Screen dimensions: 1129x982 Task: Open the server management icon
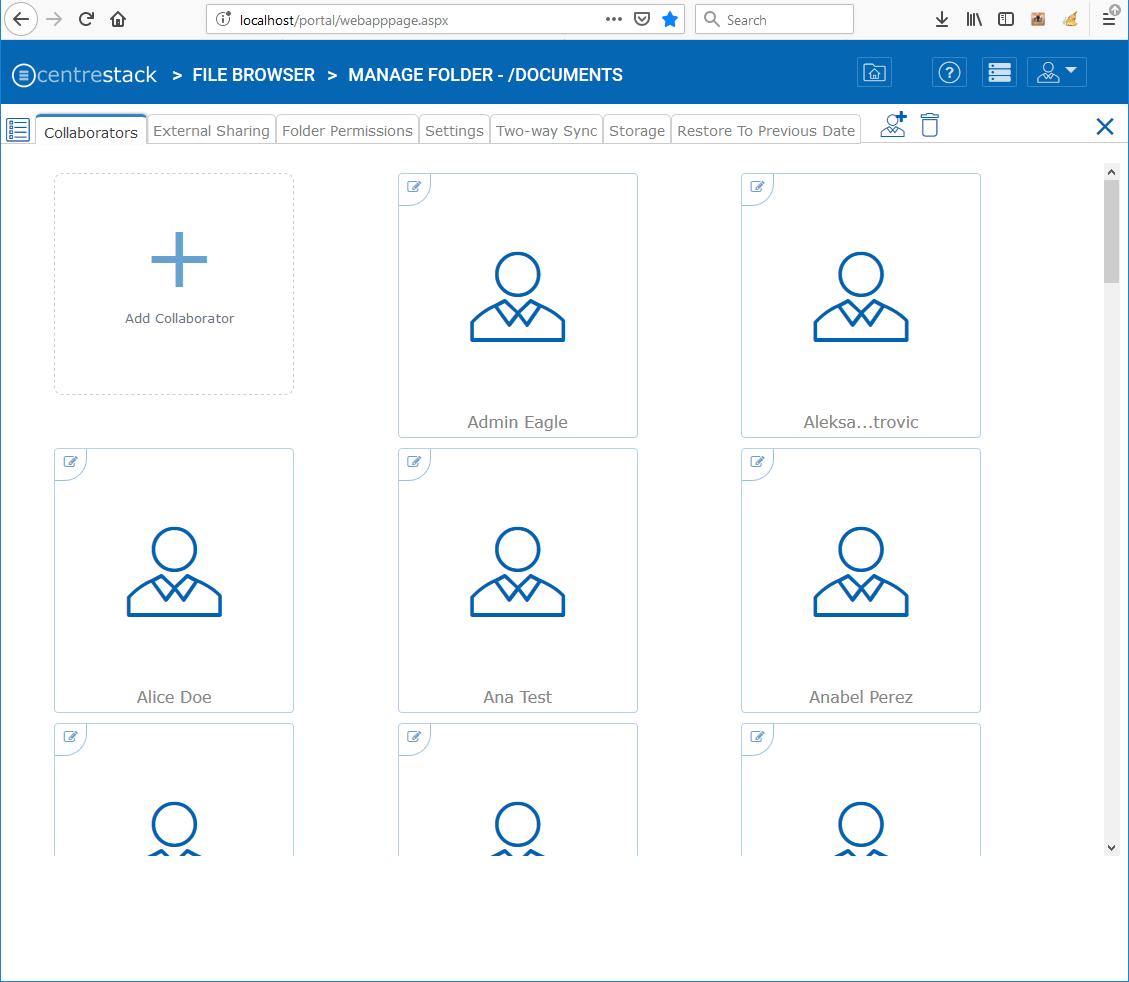(x=999, y=73)
